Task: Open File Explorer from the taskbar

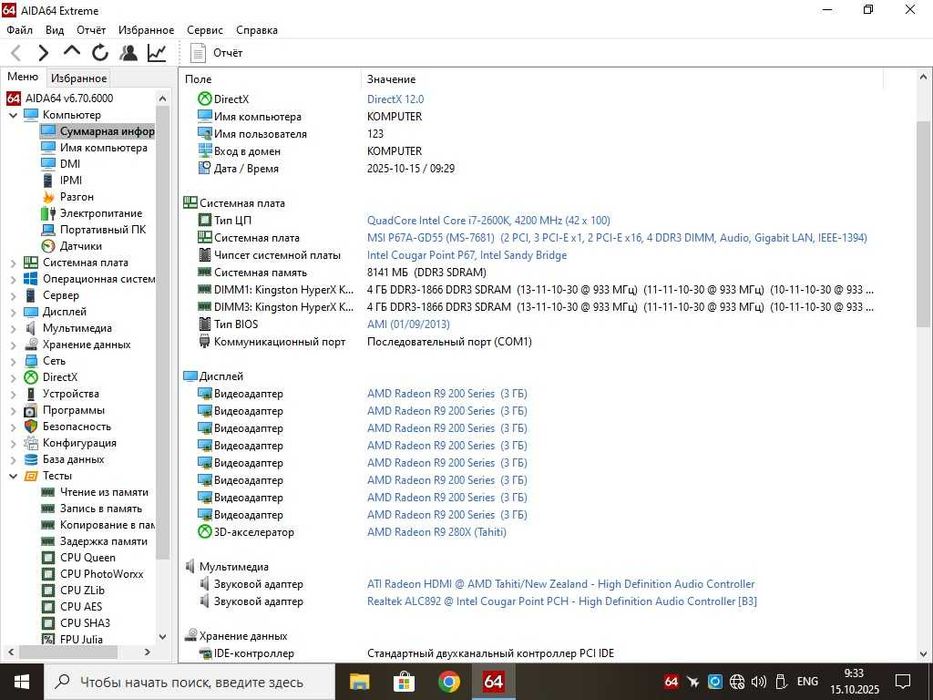Action: tap(359, 682)
